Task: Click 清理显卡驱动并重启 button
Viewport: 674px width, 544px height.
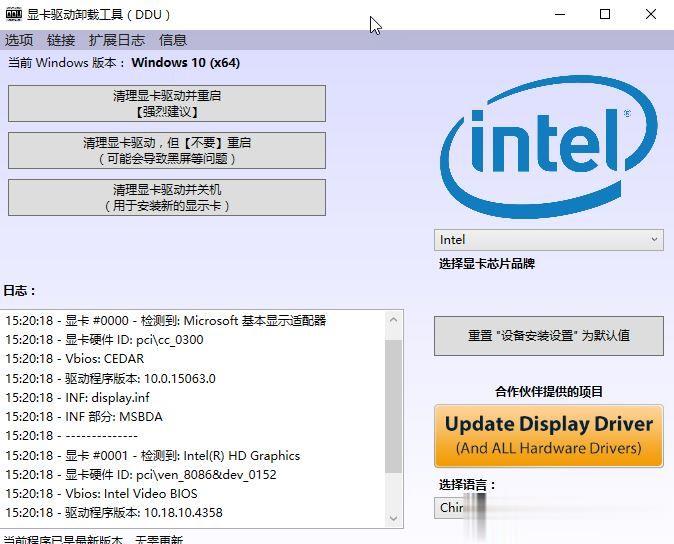Action: 167,104
